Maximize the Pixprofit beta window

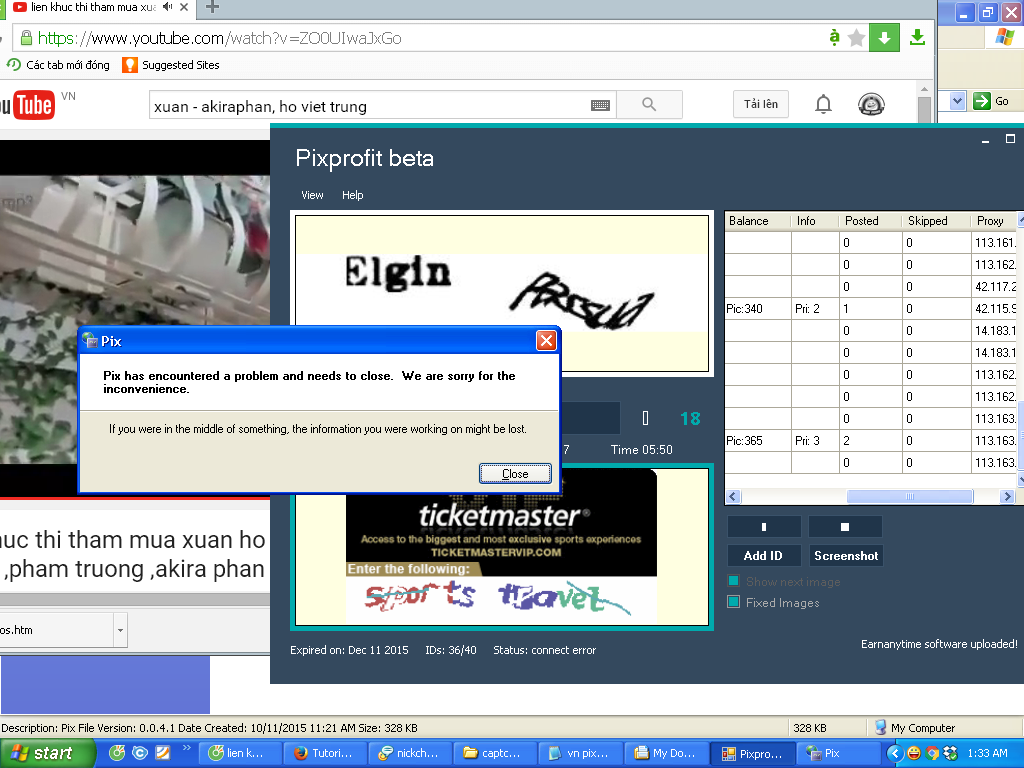(1010, 139)
